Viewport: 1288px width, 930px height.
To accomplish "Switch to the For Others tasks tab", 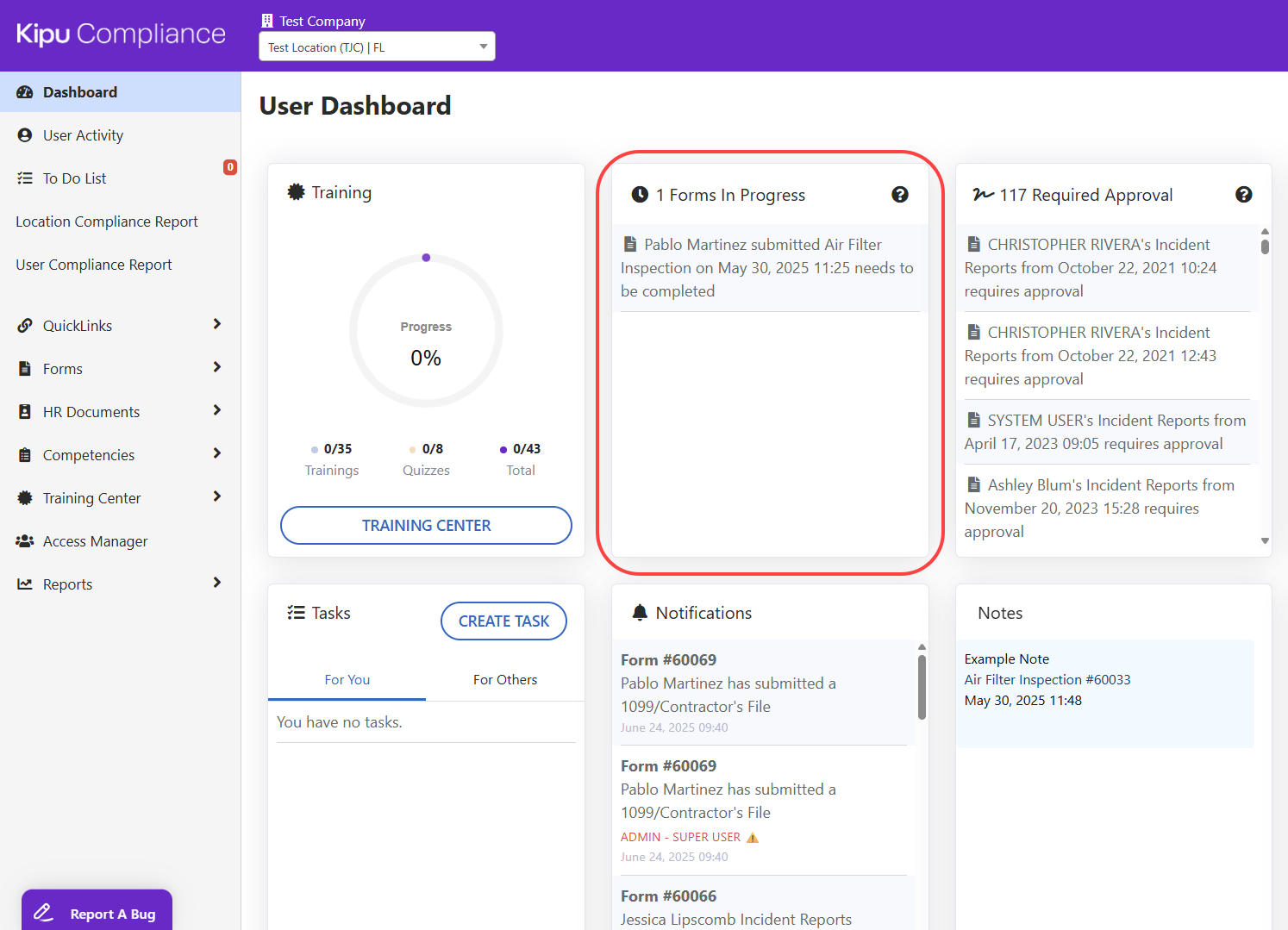I will [x=505, y=679].
